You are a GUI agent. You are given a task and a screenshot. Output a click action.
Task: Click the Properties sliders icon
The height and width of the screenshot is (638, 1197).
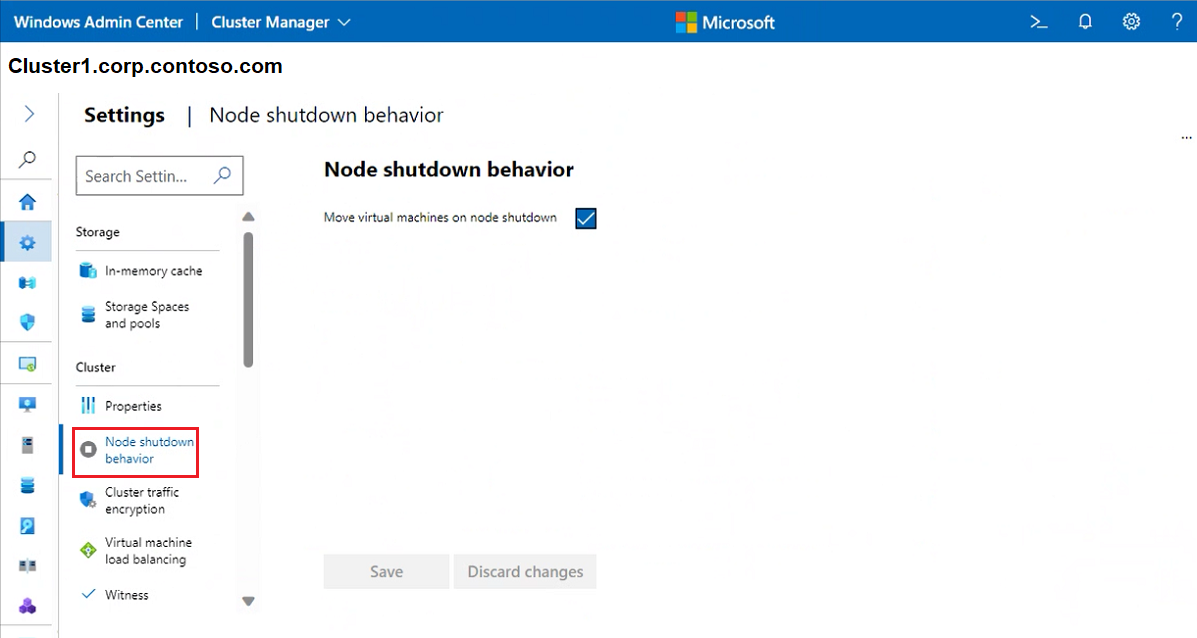click(89, 405)
